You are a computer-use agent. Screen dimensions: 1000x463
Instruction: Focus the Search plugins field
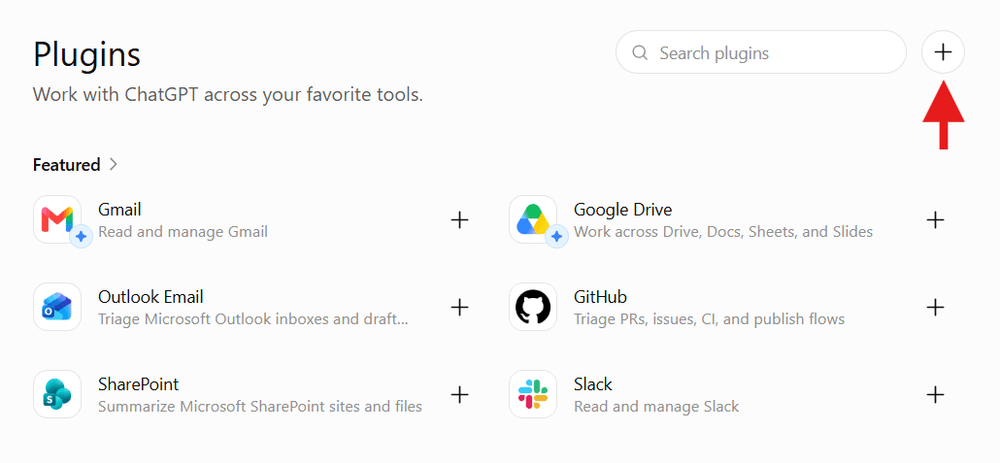[x=761, y=52]
